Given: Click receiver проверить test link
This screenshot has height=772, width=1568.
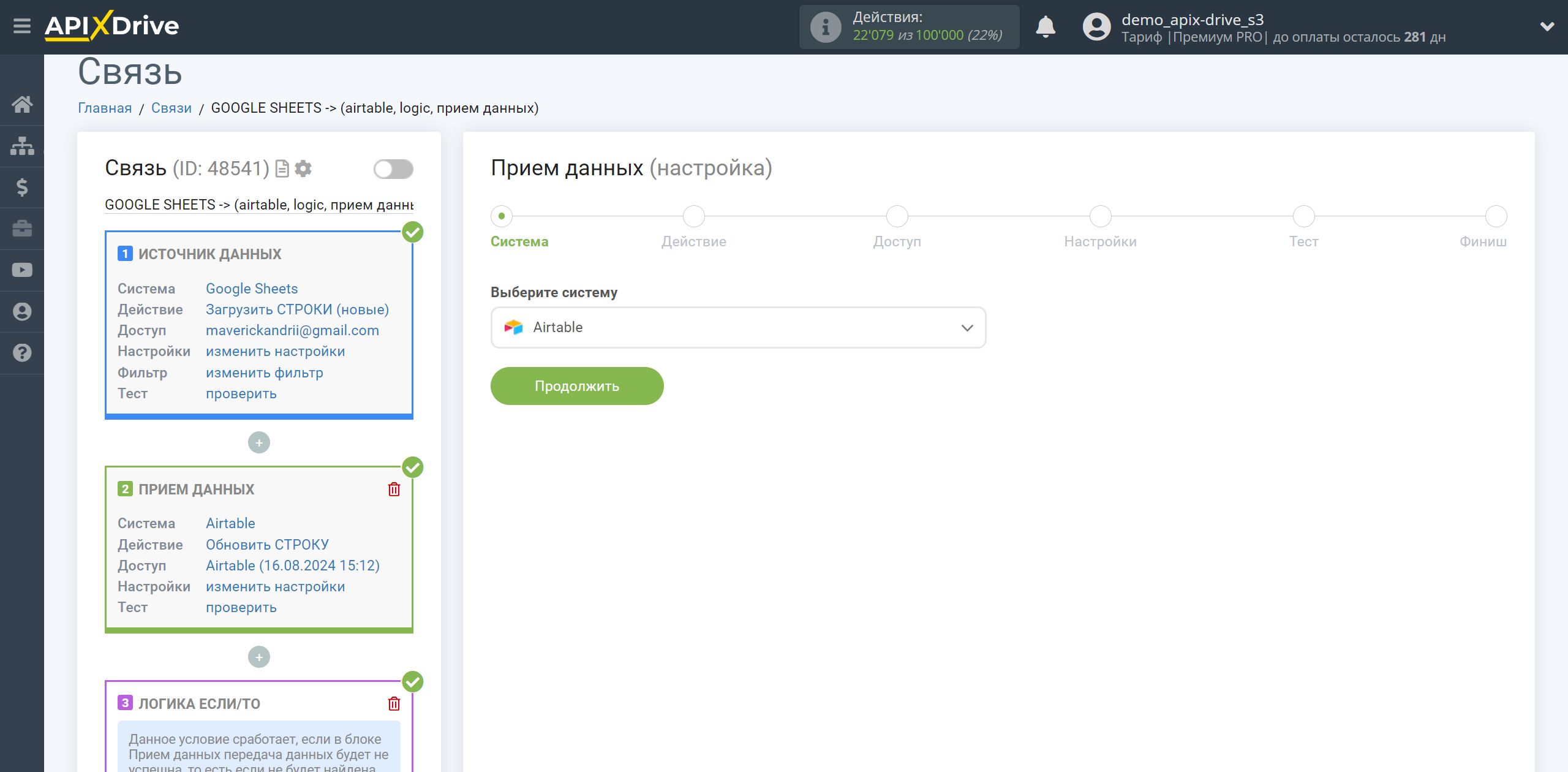Looking at the screenshot, I should click(x=241, y=607).
